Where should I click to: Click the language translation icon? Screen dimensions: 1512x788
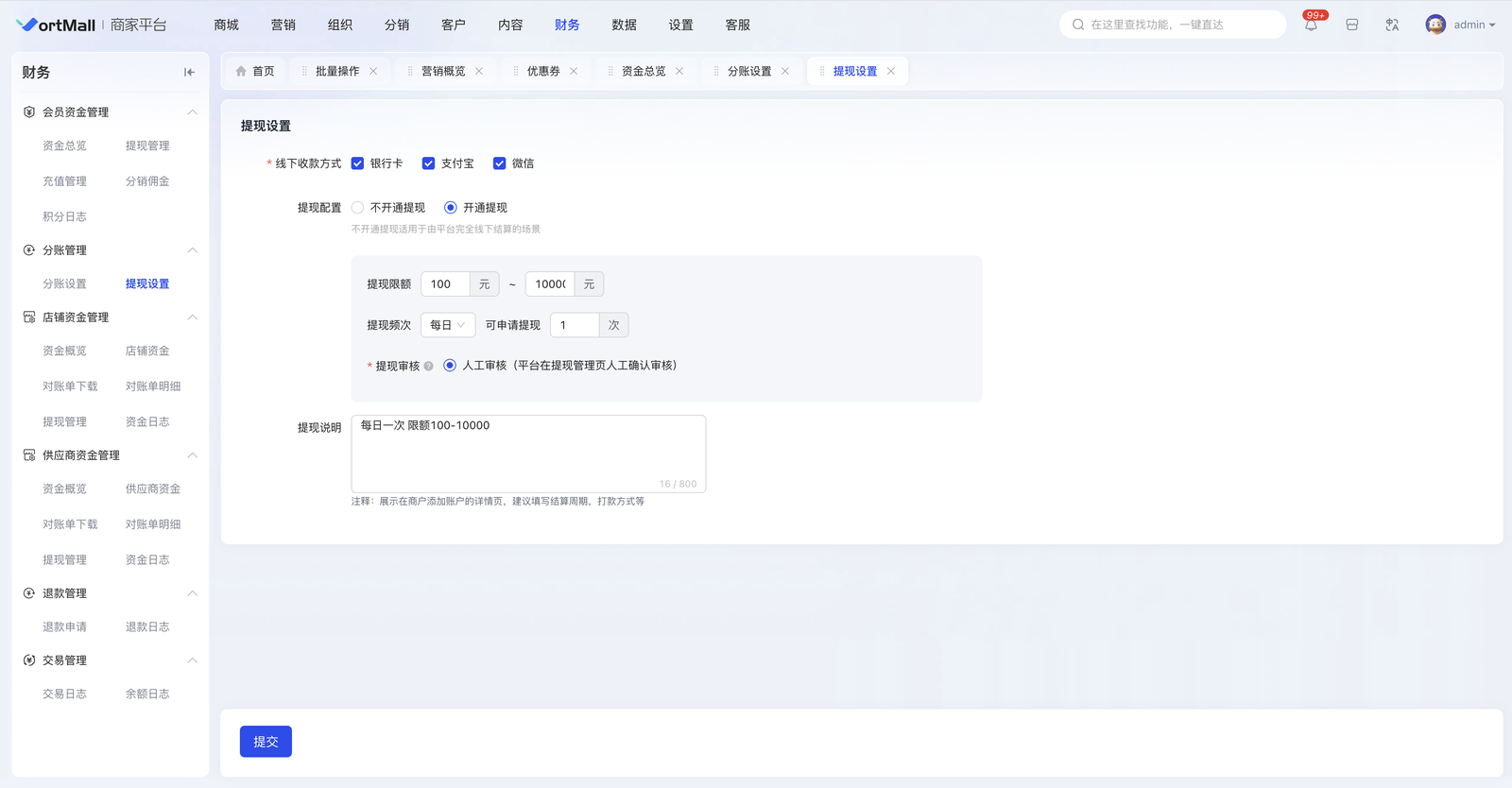(1392, 26)
